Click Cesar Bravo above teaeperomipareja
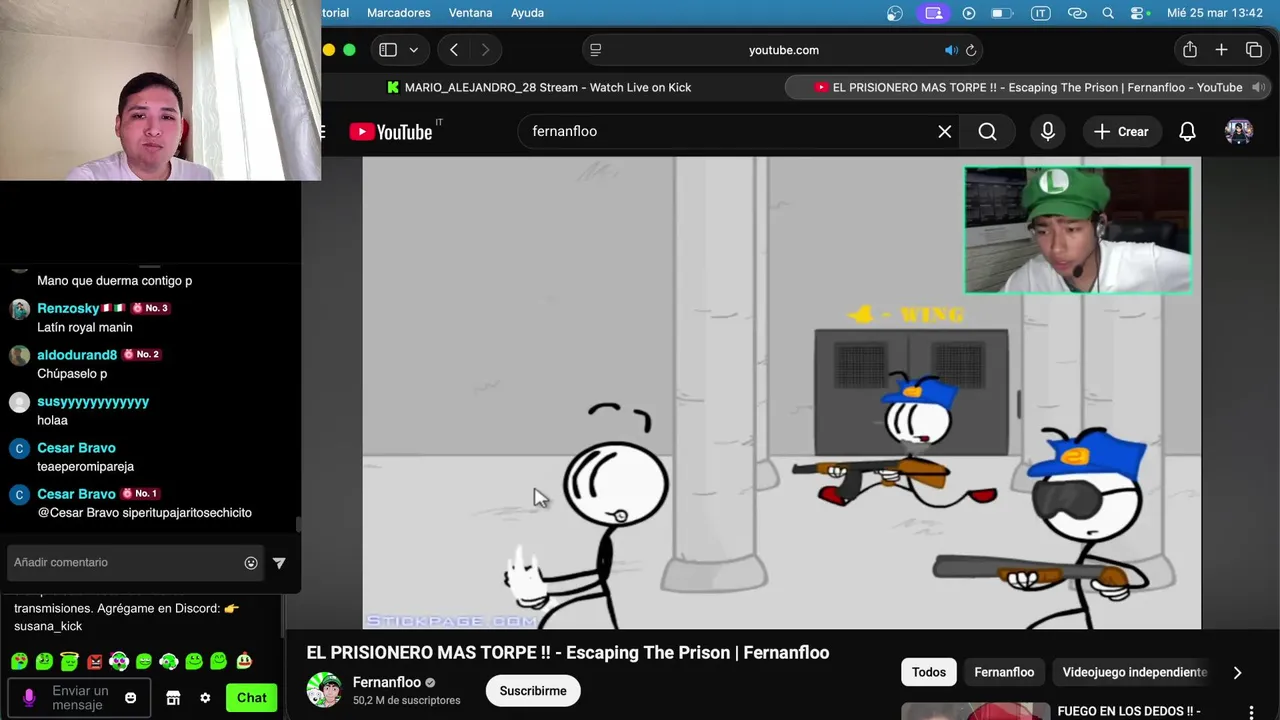The width and height of the screenshot is (1280, 720). click(76, 448)
